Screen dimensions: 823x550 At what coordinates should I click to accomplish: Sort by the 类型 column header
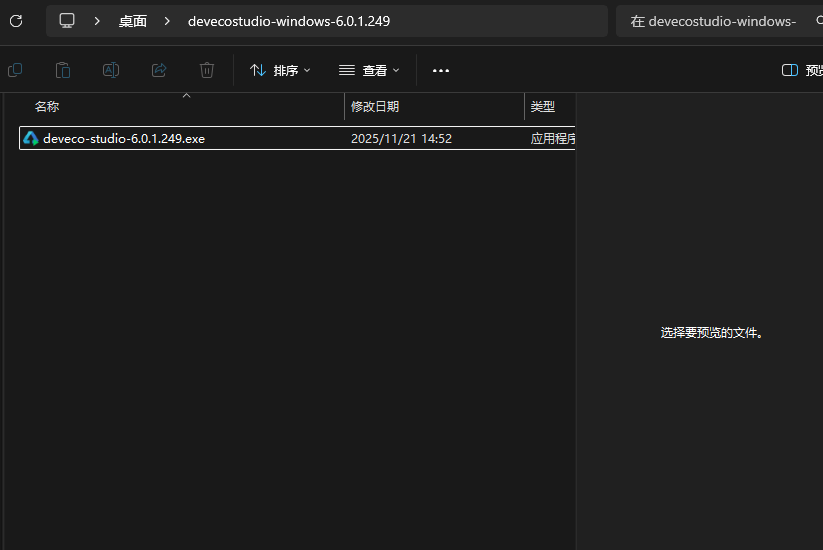coord(543,107)
